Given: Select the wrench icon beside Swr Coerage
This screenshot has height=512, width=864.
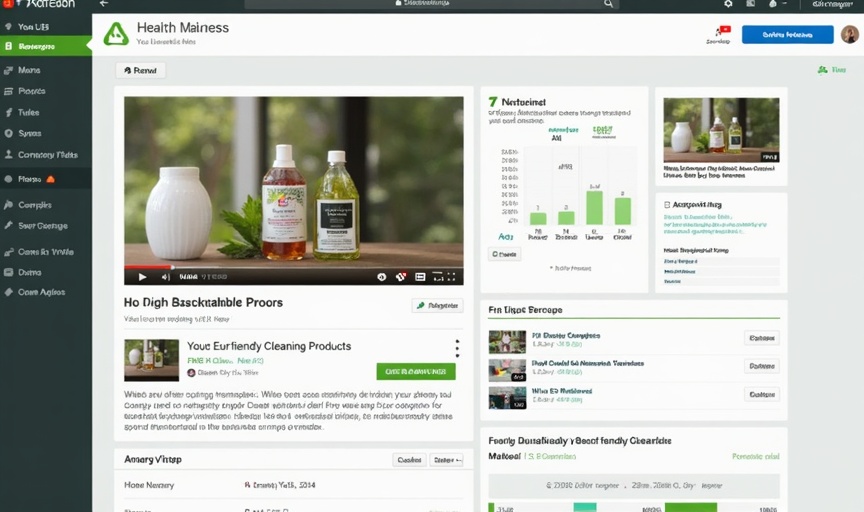Looking at the screenshot, I should (x=9, y=225).
